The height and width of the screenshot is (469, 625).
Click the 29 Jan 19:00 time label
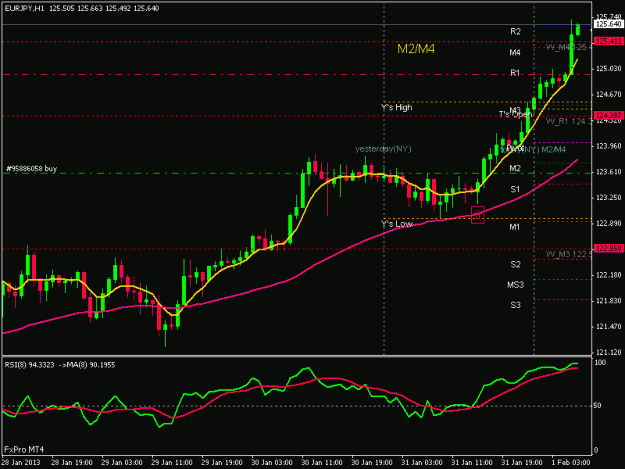[x=222, y=463]
